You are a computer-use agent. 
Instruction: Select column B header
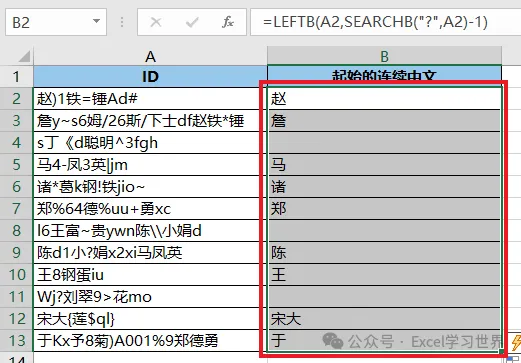tap(384, 56)
